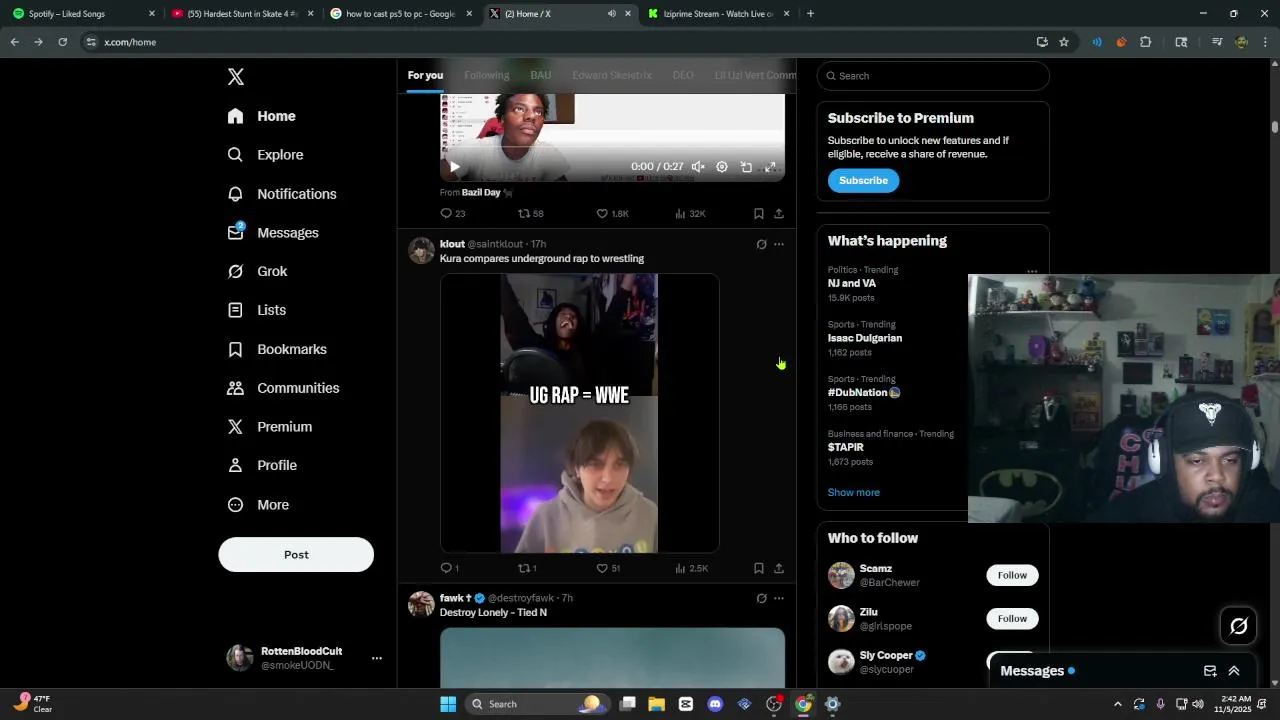Switch to the Edward Skeletrix tab

(612, 75)
